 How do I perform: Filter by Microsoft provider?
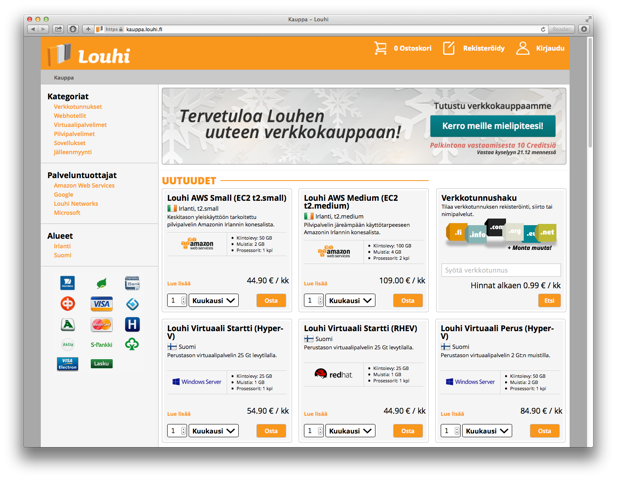(67, 212)
